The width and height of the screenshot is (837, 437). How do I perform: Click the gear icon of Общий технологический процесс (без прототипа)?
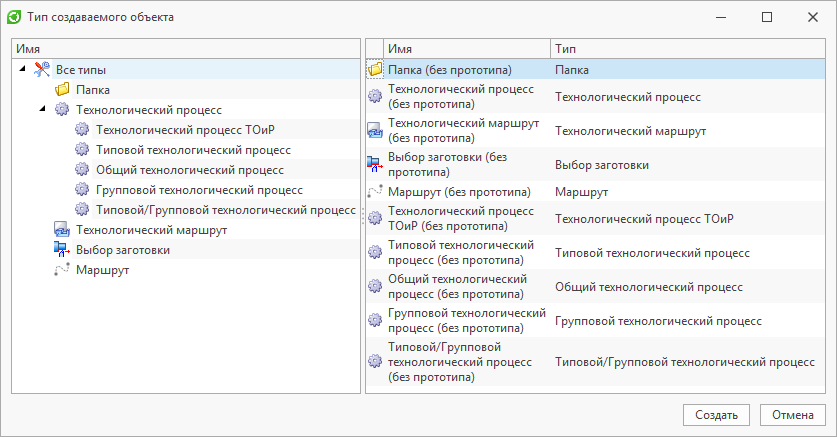tap(375, 286)
